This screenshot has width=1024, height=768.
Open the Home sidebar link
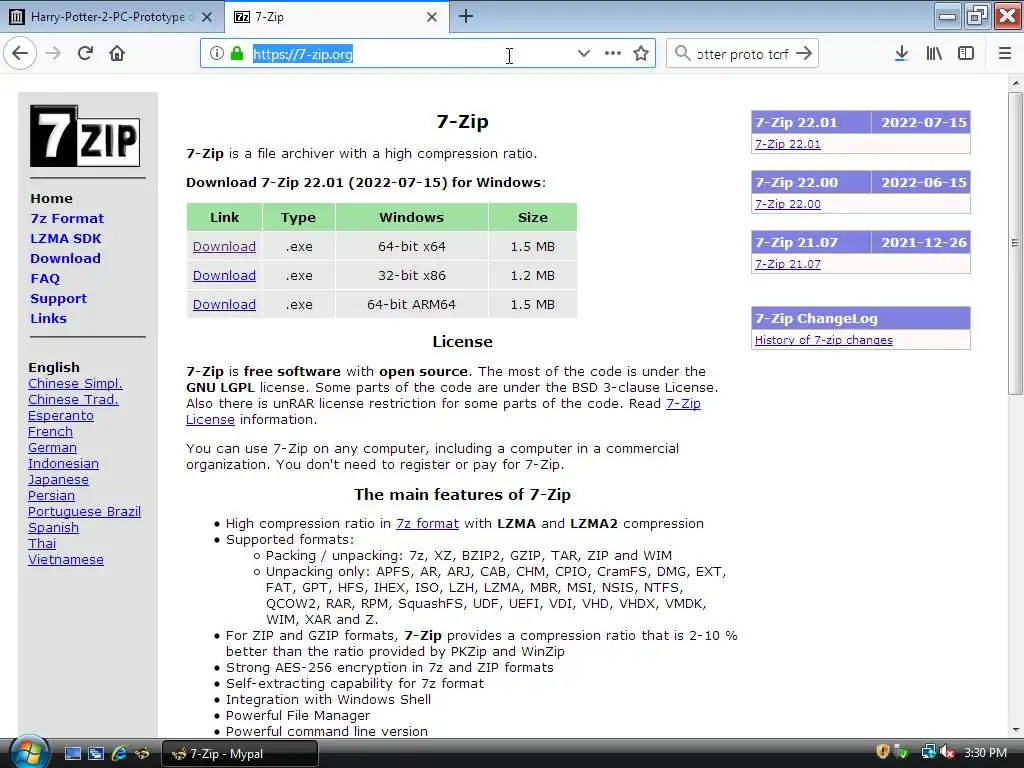coord(52,199)
